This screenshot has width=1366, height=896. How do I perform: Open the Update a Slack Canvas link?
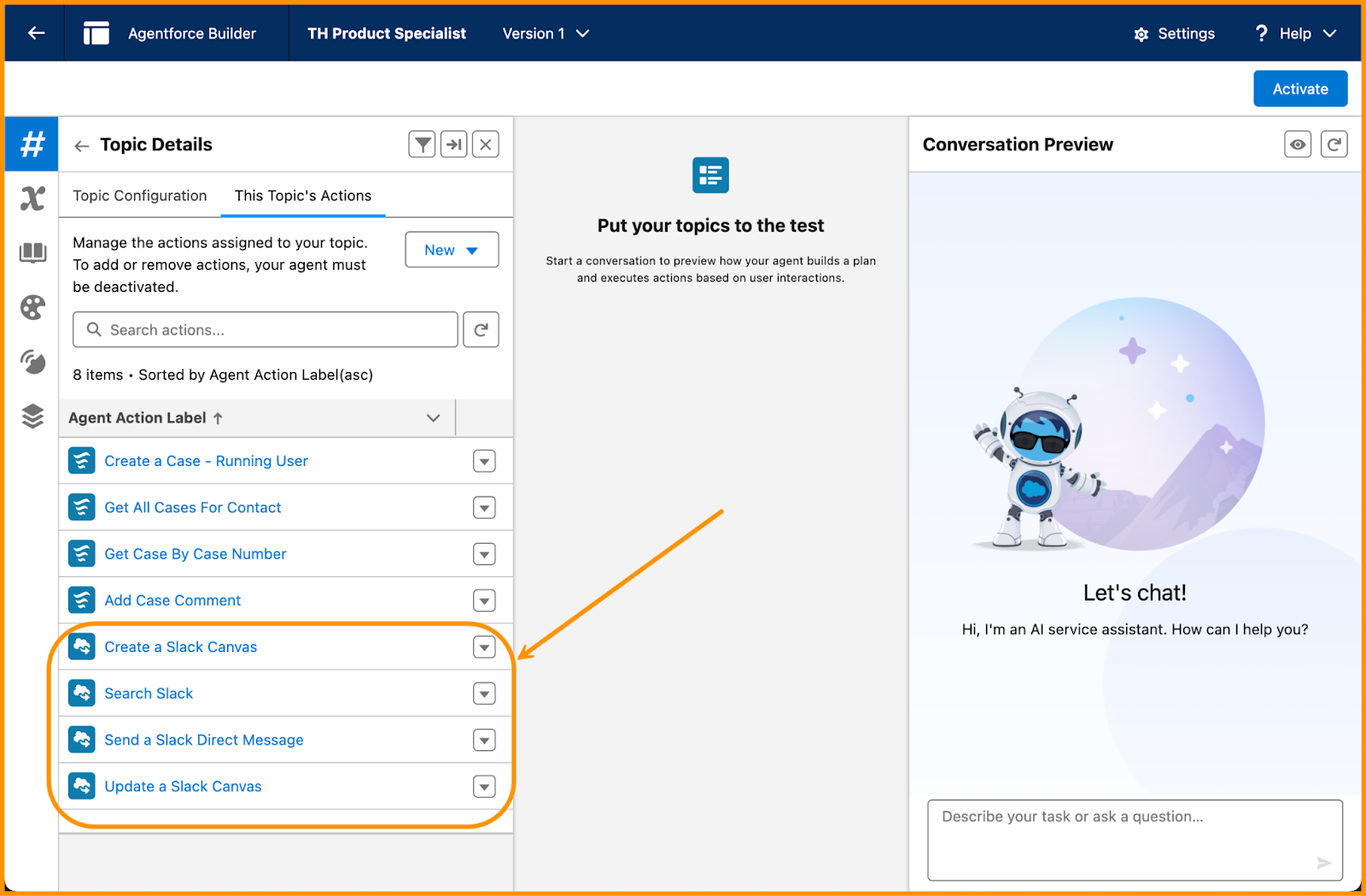coord(183,787)
